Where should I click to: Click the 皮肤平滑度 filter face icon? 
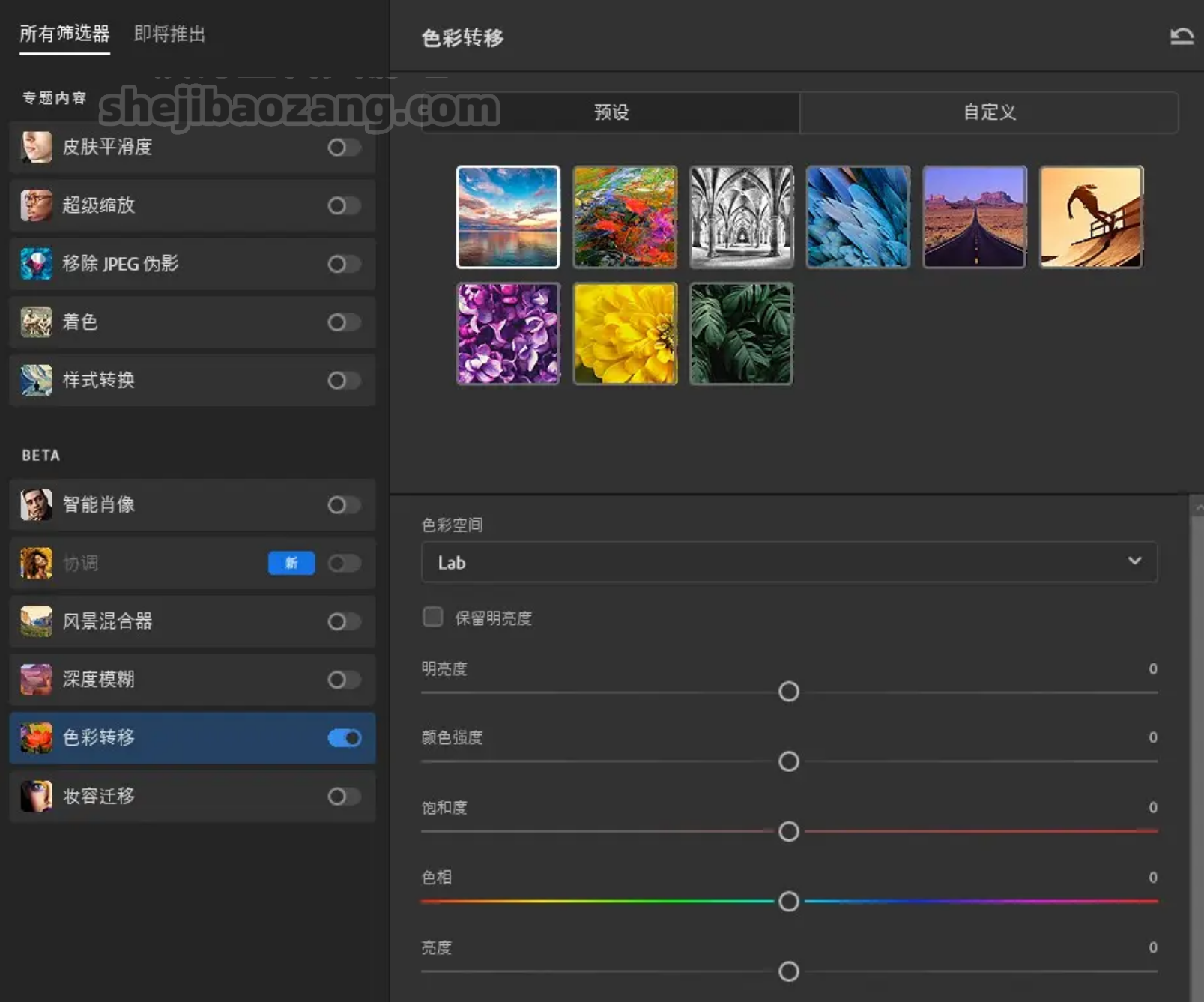point(36,147)
